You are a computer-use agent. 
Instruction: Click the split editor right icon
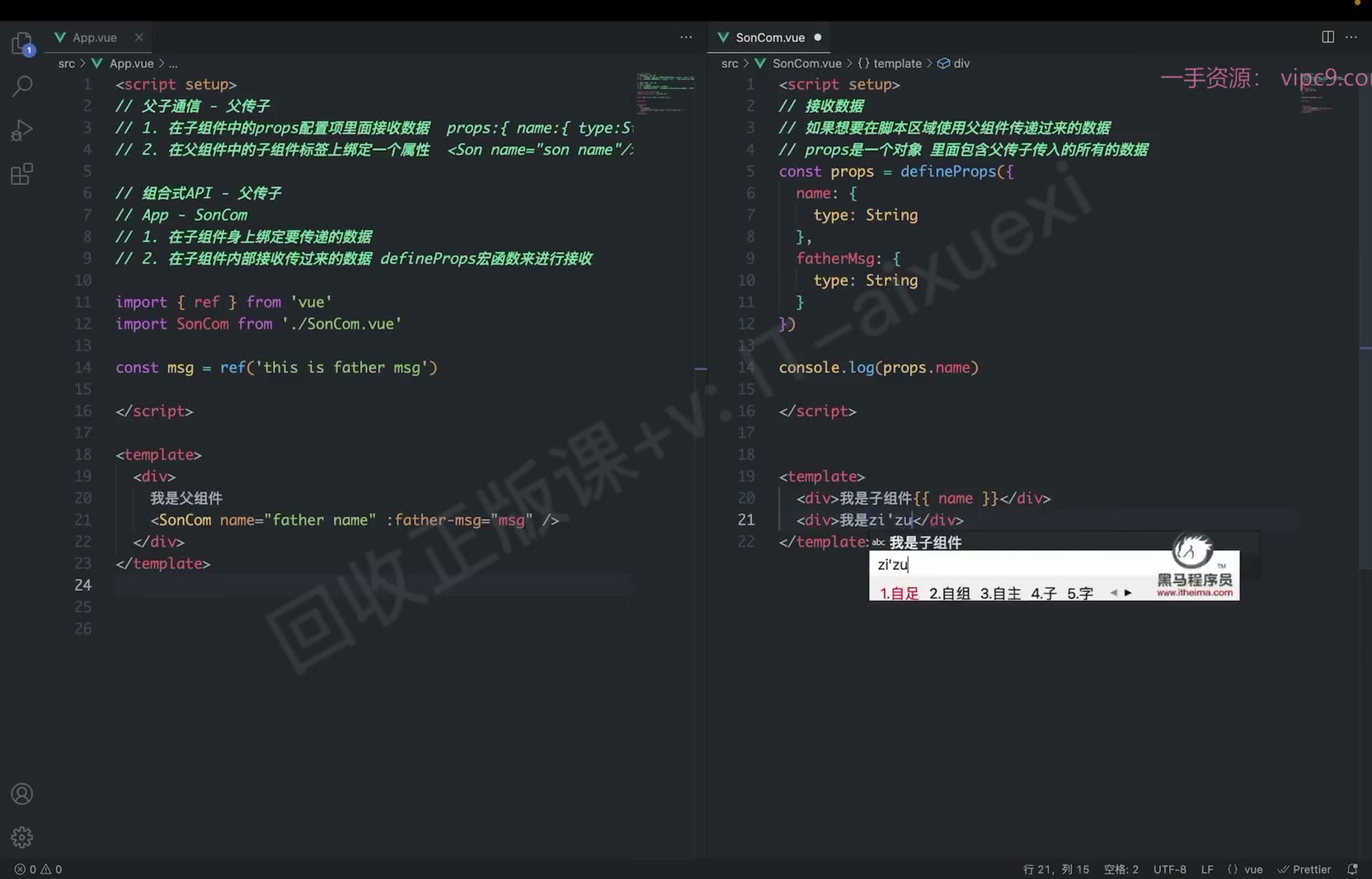point(1327,37)
